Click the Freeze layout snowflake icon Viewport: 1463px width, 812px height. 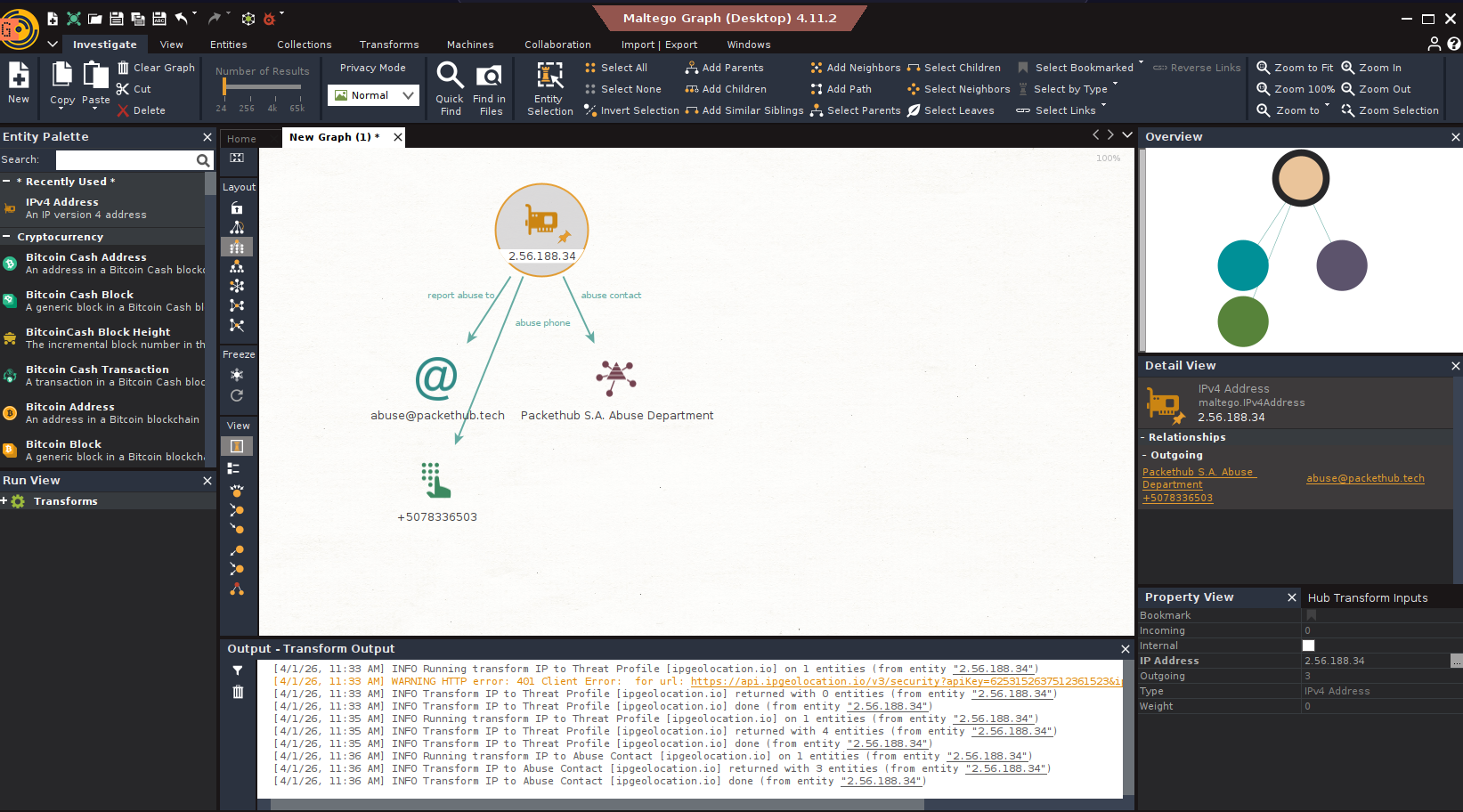point(237,375)
